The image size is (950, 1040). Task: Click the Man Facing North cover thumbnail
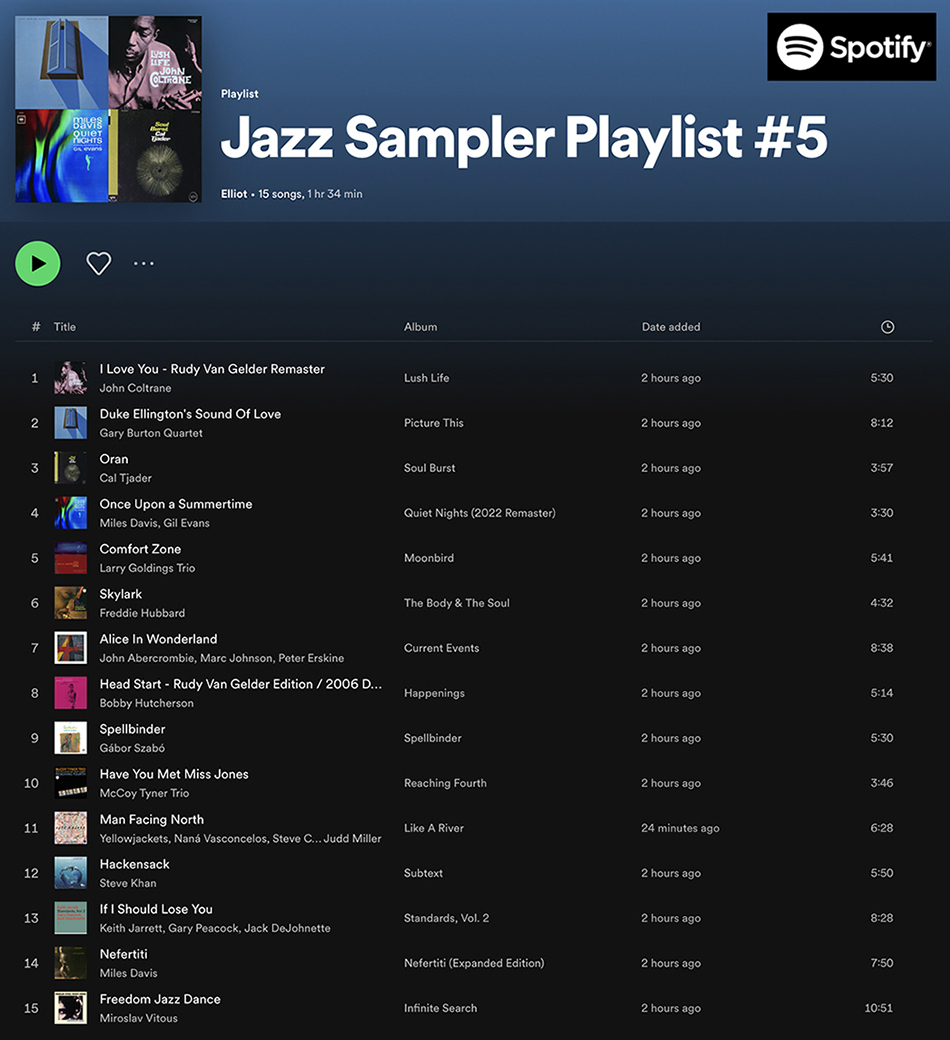click(70, 828)
